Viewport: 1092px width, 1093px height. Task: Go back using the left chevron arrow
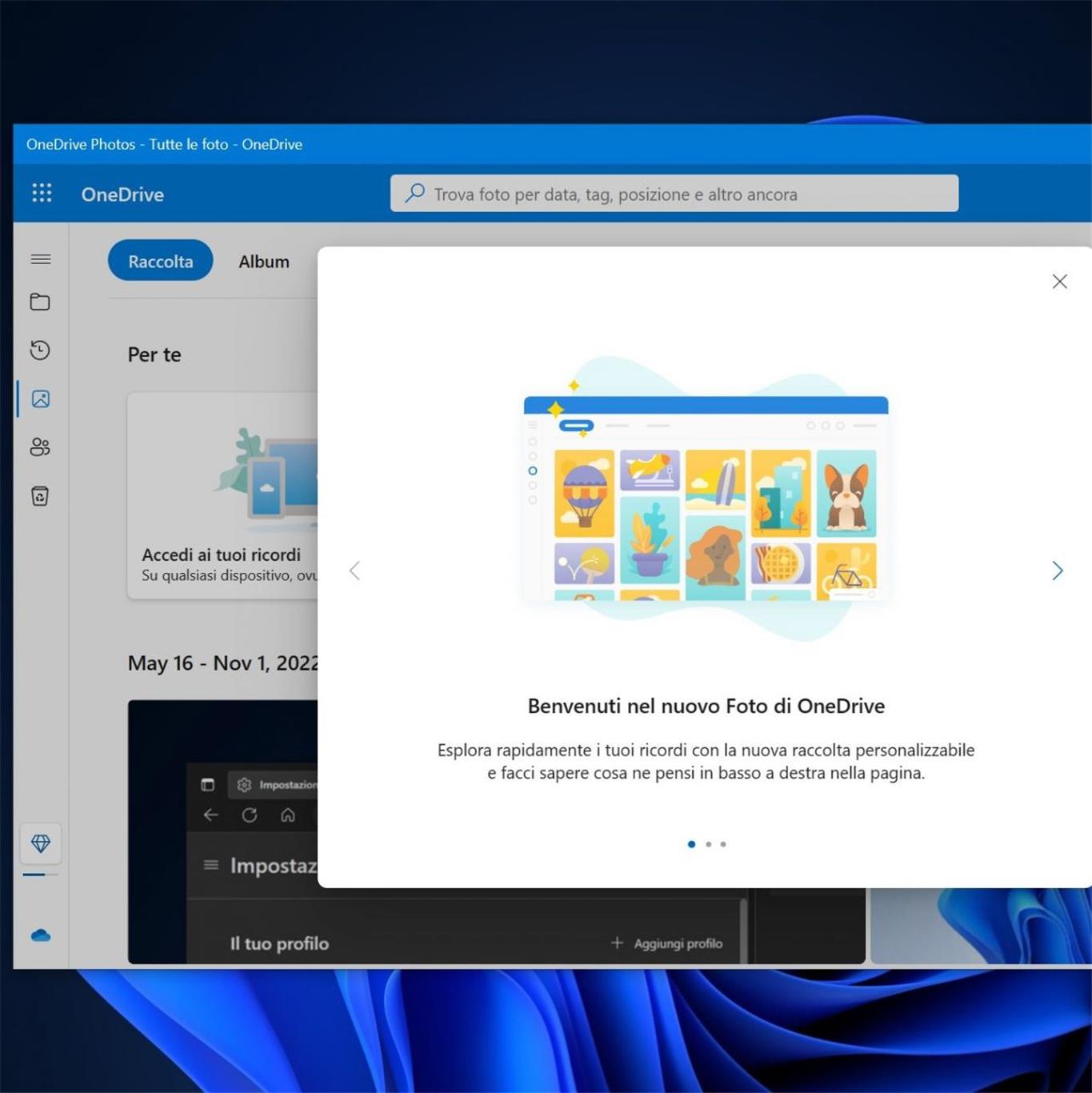tap(354, 571)
